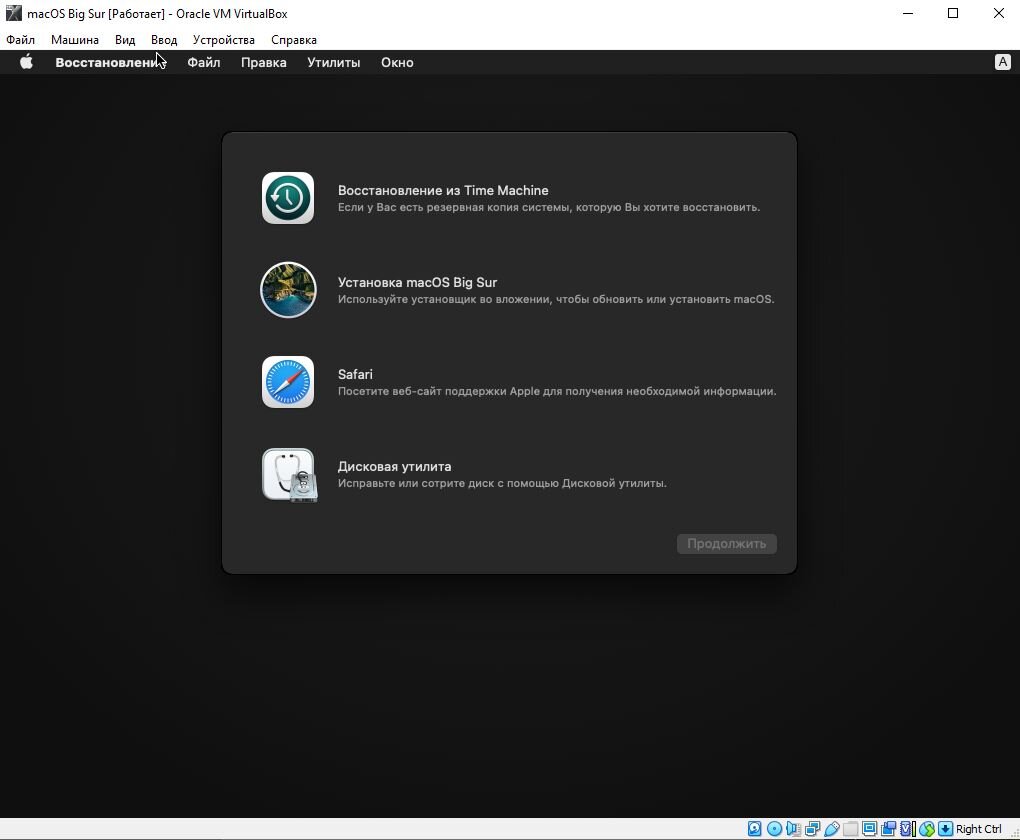Viewport: 1020px width, 840px height.
Task: Select the Safari compass icon
Action: (x=288, y=382)
